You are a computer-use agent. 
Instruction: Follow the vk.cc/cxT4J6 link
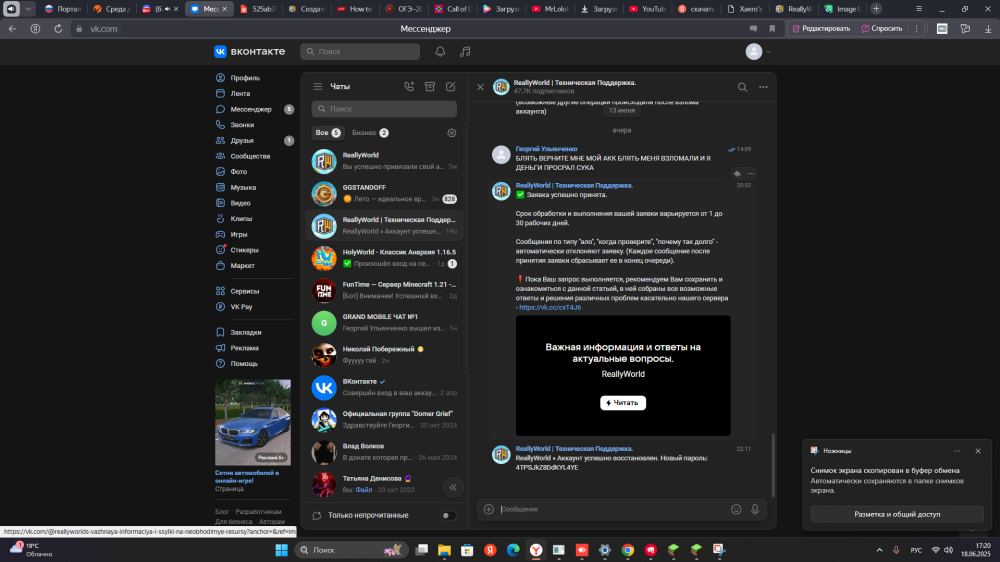tap(550, 307)
